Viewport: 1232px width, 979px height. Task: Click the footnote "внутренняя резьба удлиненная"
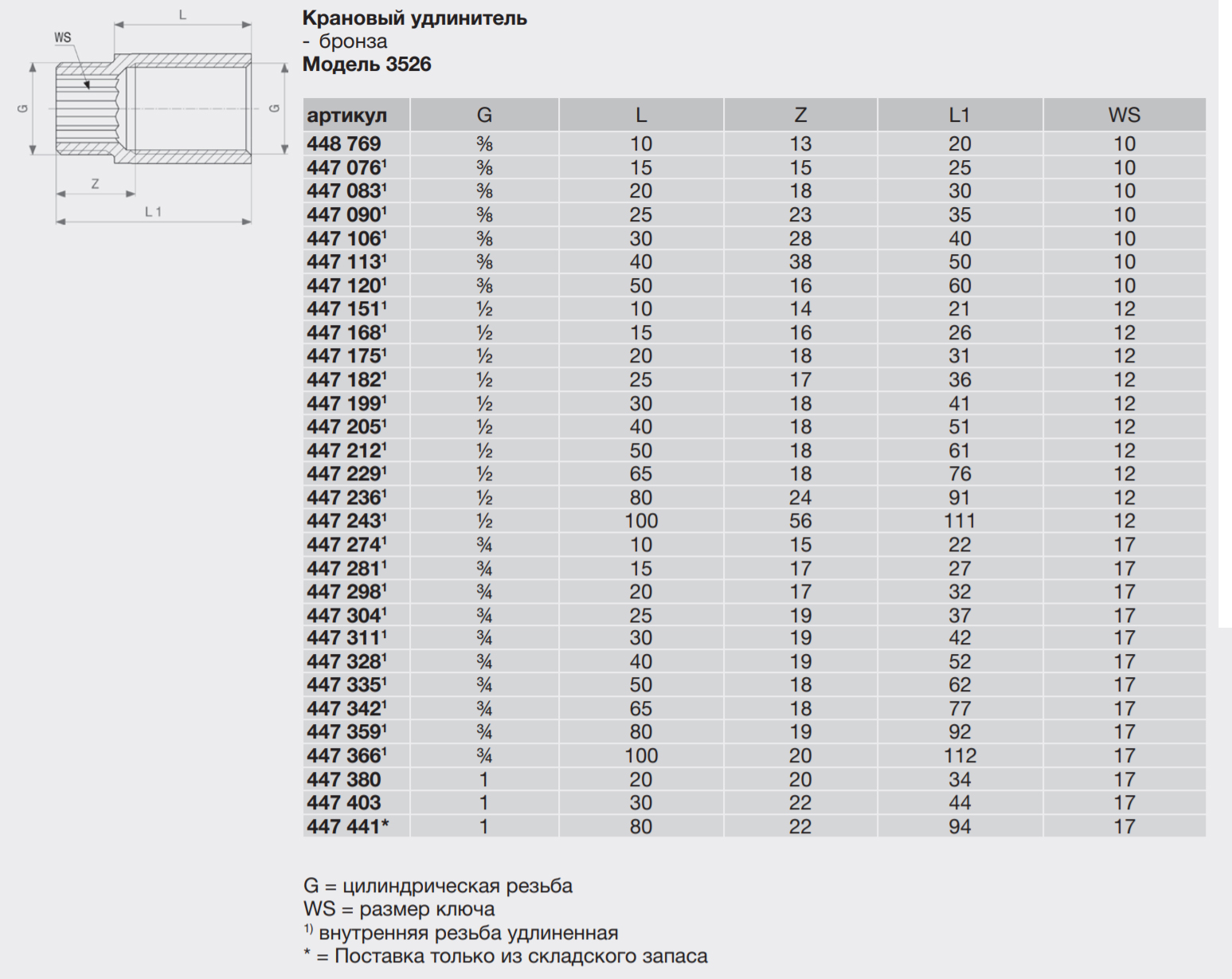click(467, 933)
